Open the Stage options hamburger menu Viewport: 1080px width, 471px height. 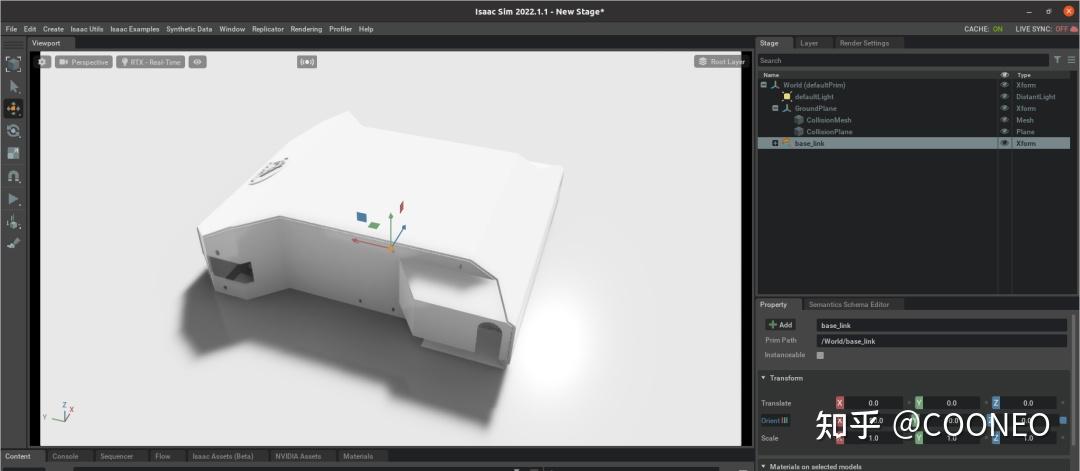[x=1071, y=60]
